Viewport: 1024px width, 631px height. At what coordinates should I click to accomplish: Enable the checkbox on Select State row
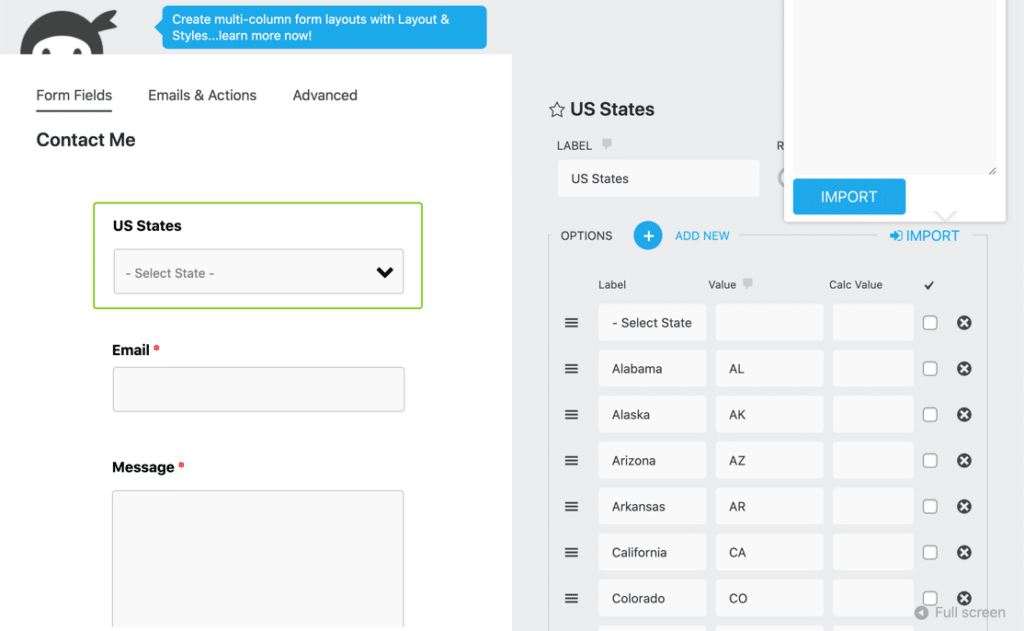tap(930, 323)
